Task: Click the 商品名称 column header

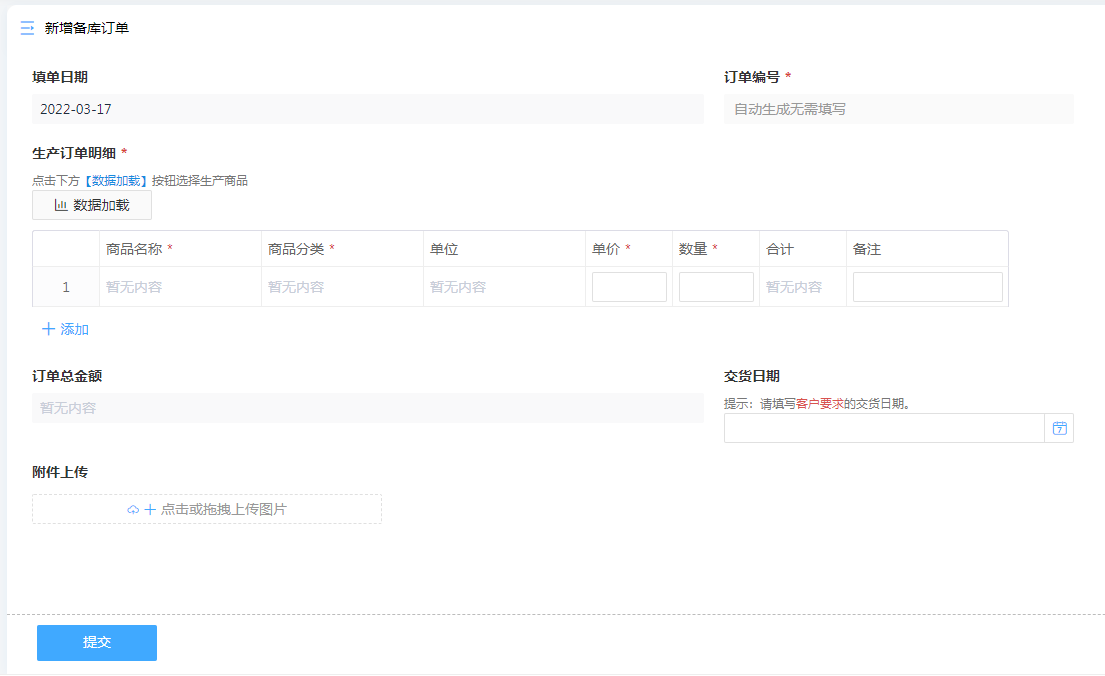Action: click(135, 249)
